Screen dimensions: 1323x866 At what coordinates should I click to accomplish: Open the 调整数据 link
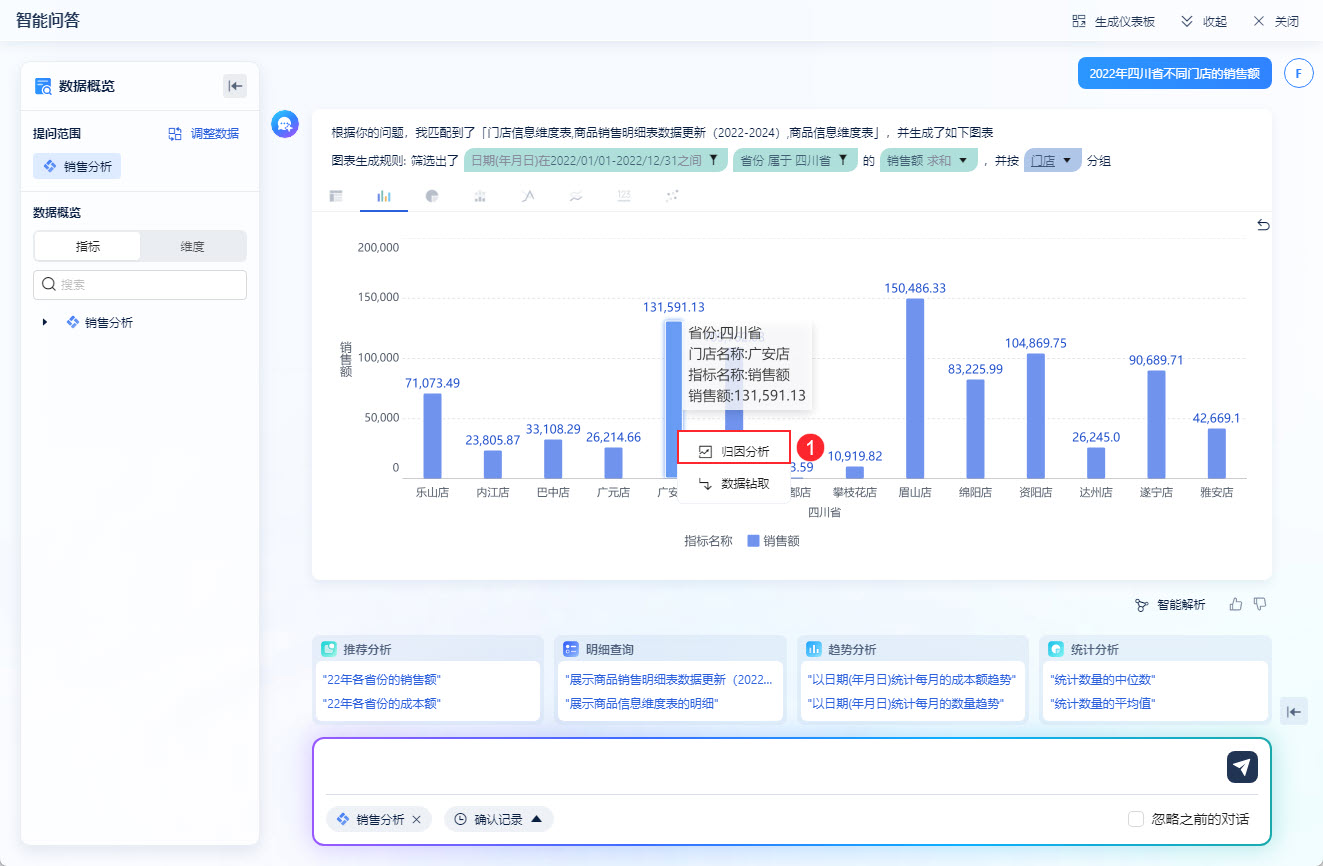click(204, 133)
